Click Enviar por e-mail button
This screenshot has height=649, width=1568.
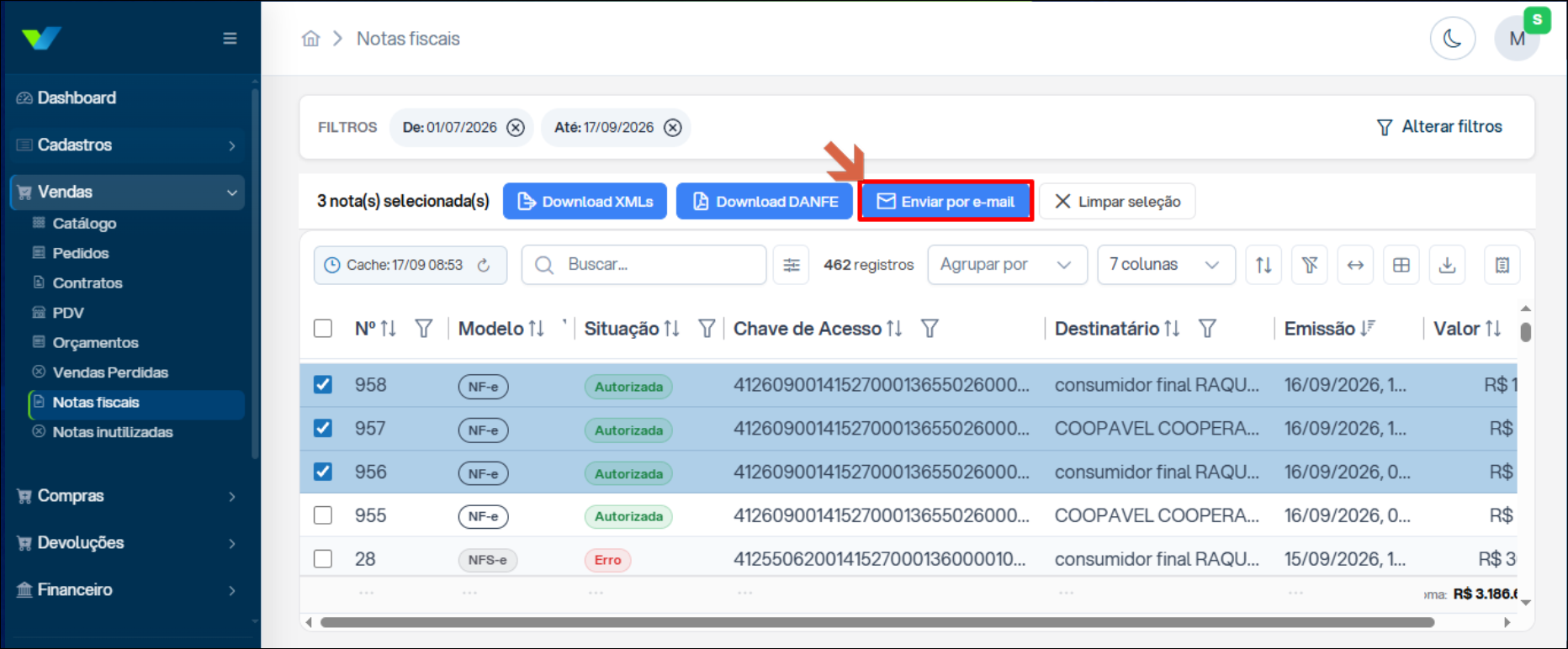[x=946, y=202]
